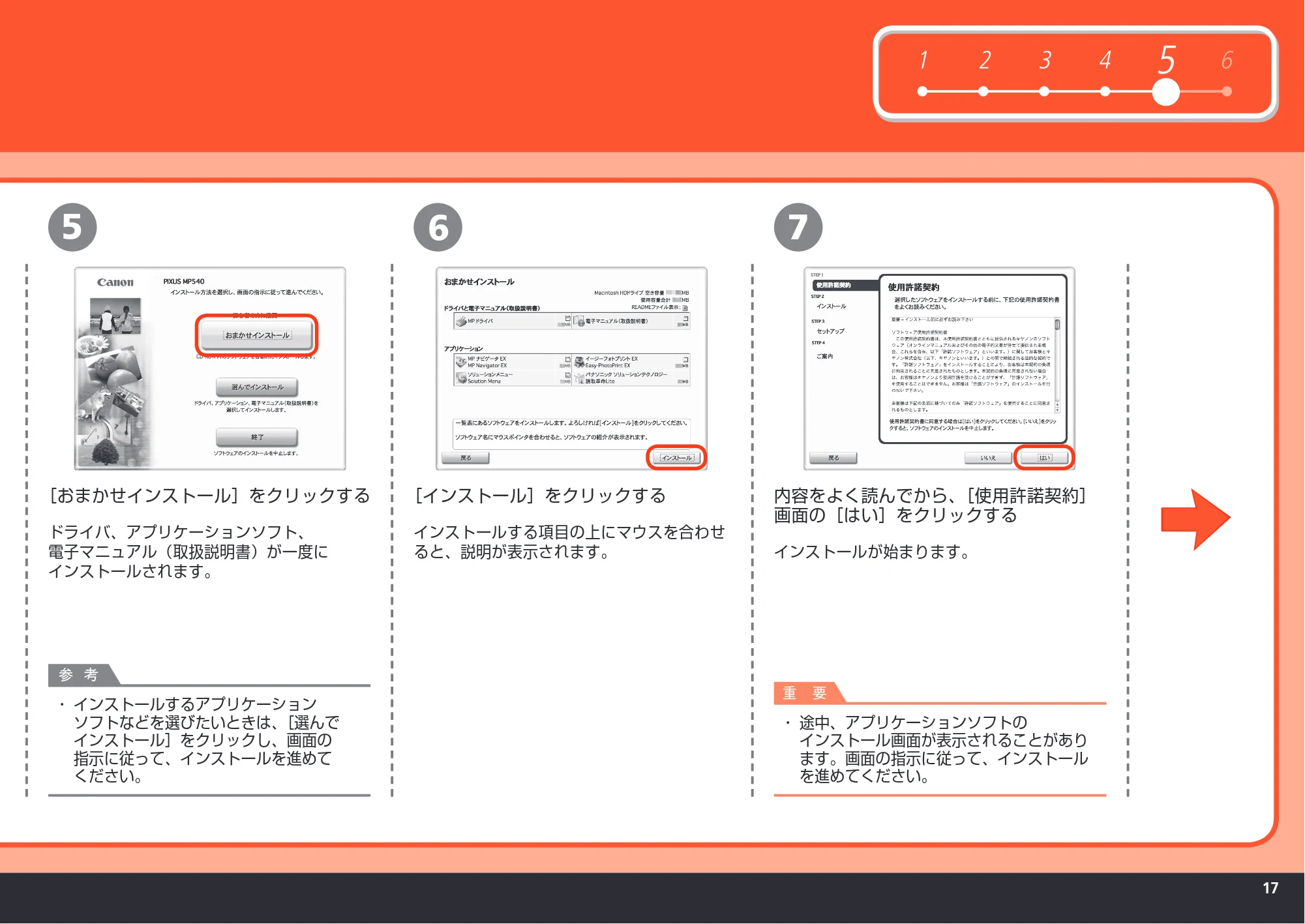Click the Solution Menu icon
The width and height of the screenshot is (1305, 924).
click(x=461, y=378)
